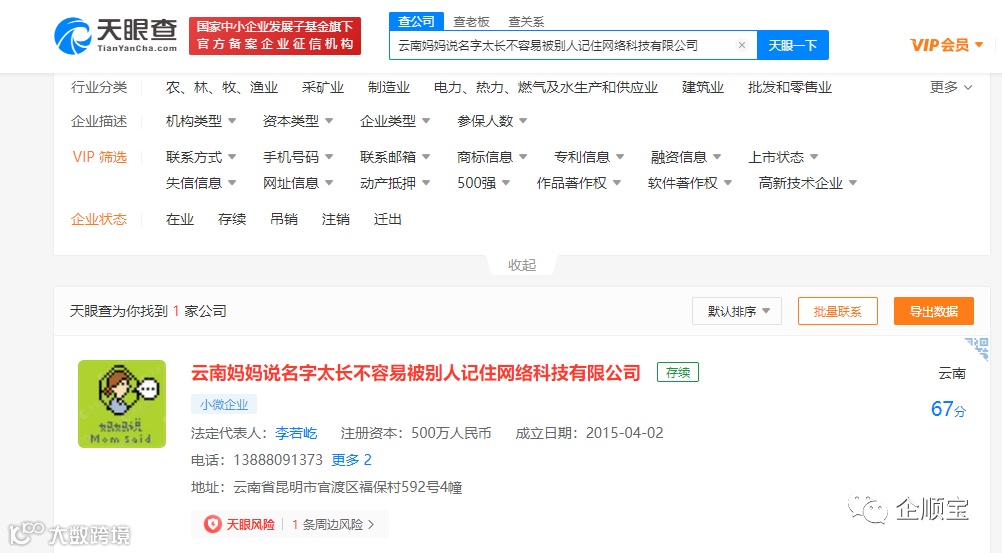Open the VIP会员 dropdown menu
The width and height of the screenshot is (1002, 553).
pos(946,45)
